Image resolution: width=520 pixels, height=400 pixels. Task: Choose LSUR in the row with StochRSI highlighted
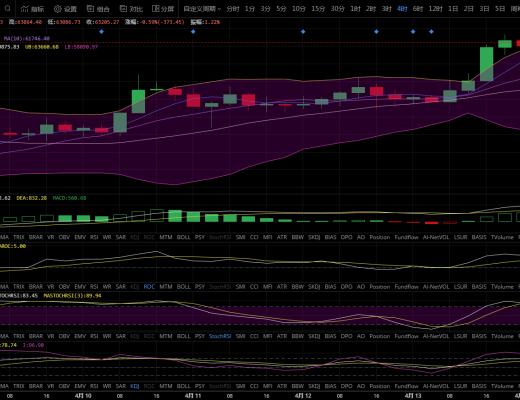(x=460, y=336)
